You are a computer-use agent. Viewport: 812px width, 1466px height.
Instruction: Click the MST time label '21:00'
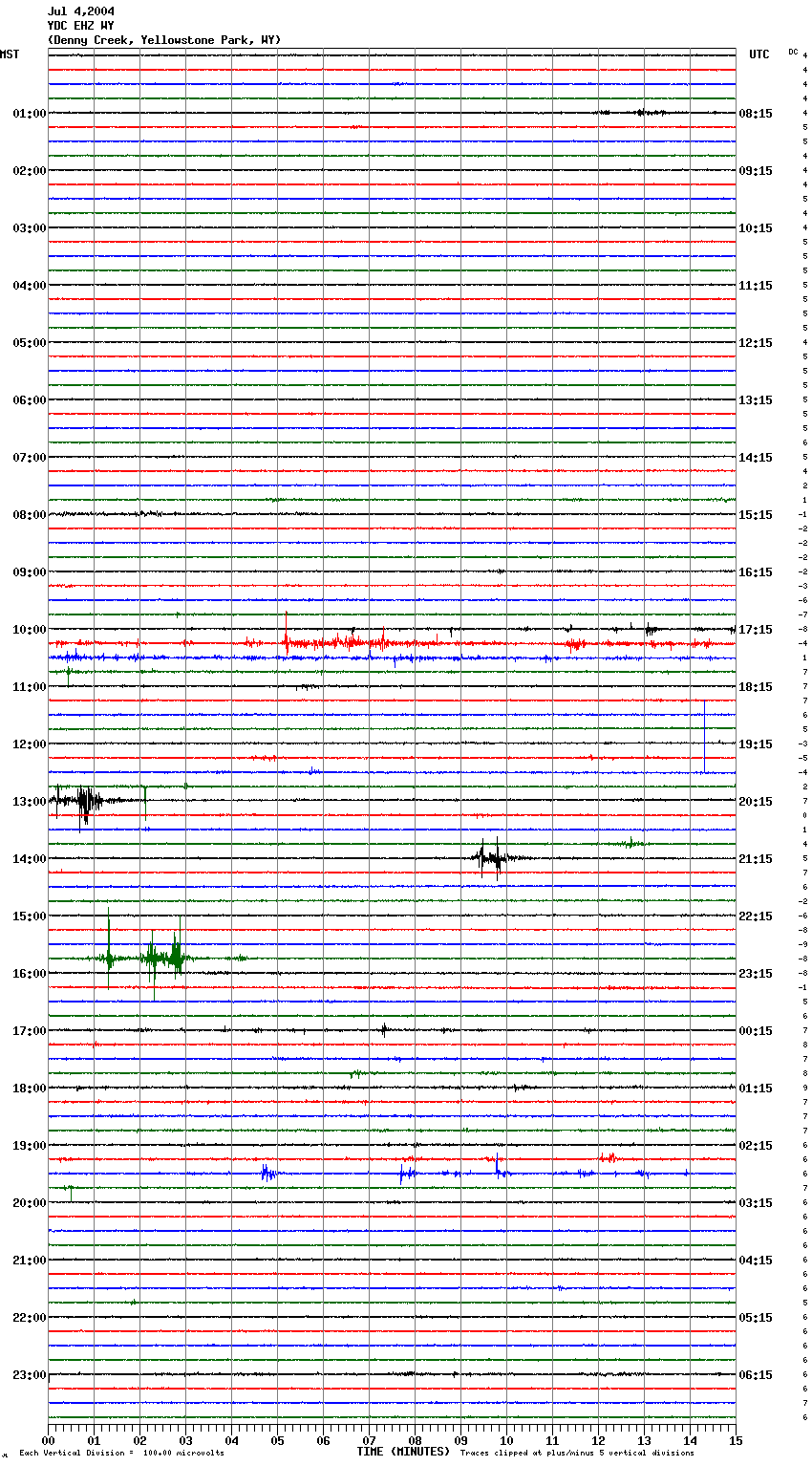click(x=29, y=1261)
